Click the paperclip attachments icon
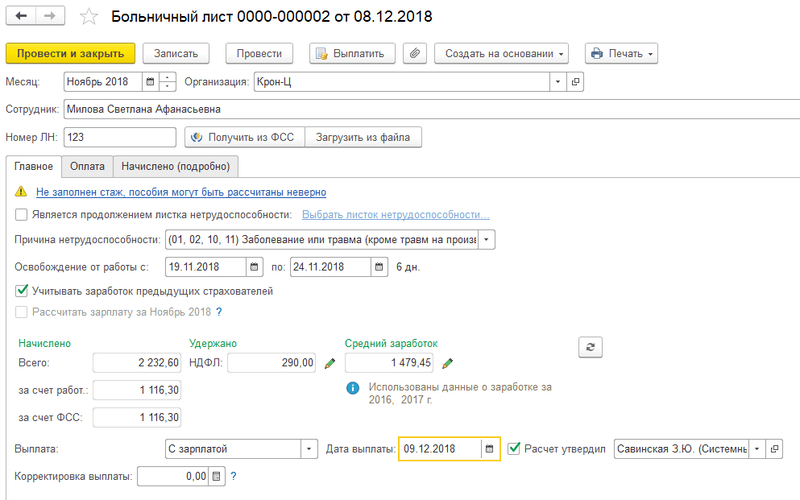 click(415, 53)
